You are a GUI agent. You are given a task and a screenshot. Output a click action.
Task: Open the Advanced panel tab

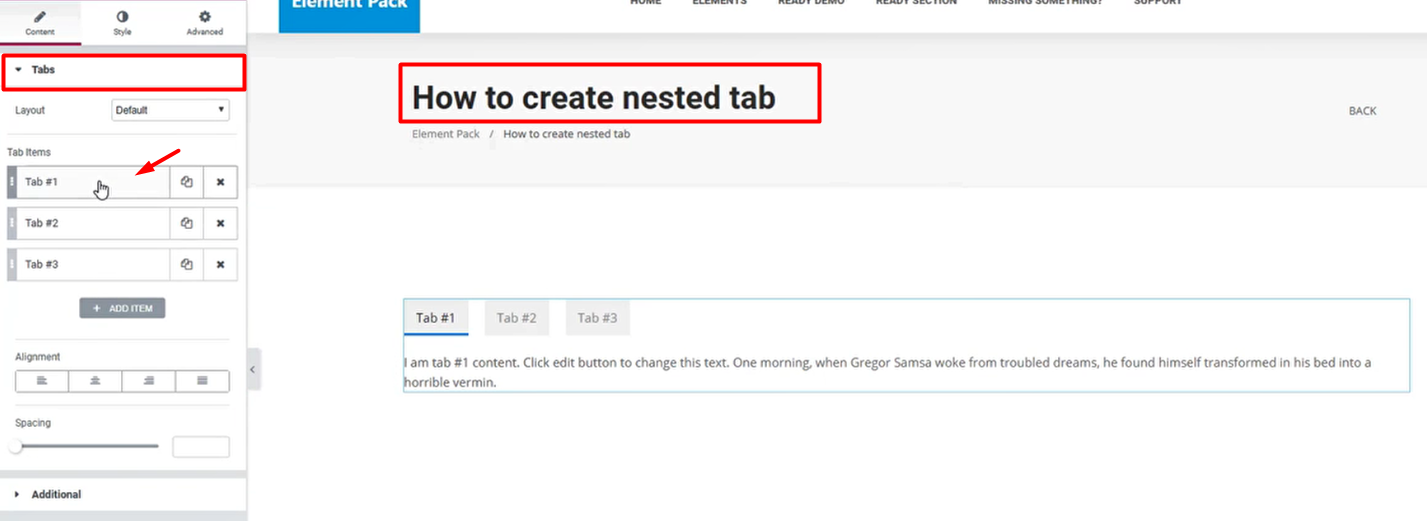click(x=204, y=22)
